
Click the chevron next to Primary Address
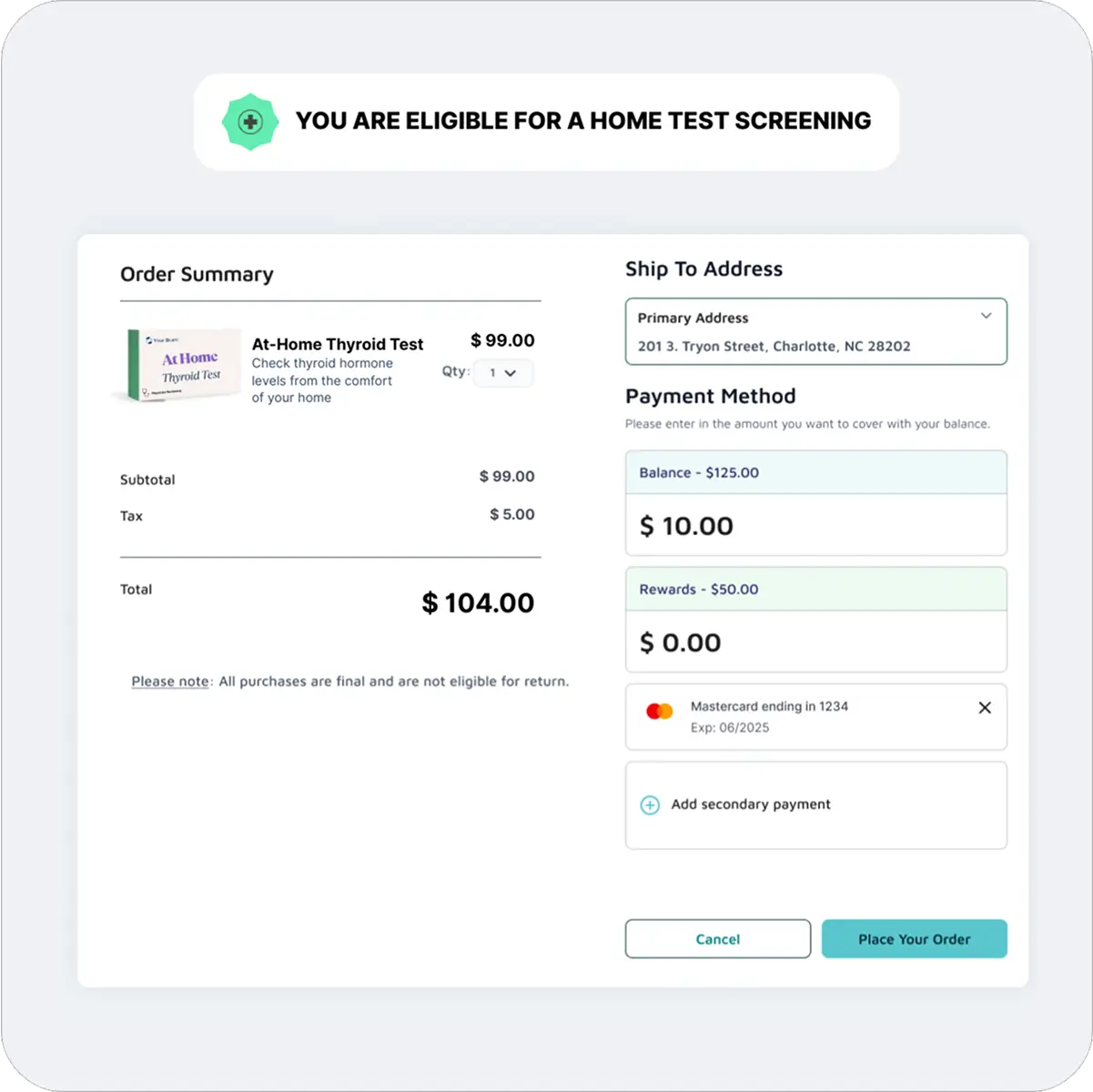[986, 316]
